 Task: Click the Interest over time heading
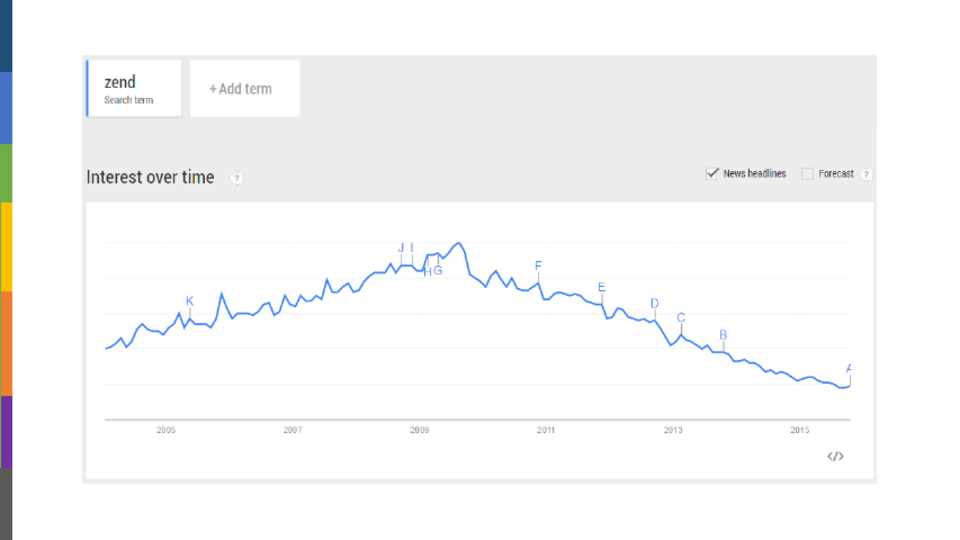(150, 177)
